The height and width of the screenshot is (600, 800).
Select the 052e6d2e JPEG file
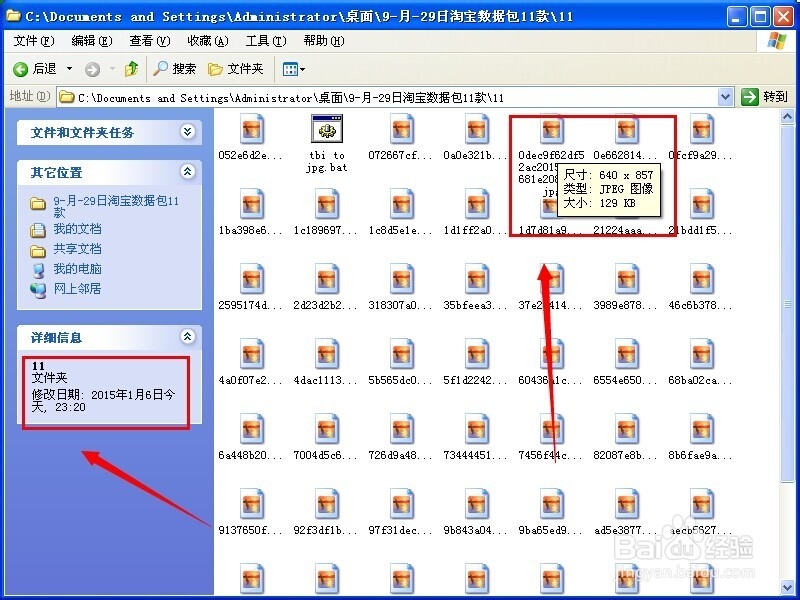252,130
